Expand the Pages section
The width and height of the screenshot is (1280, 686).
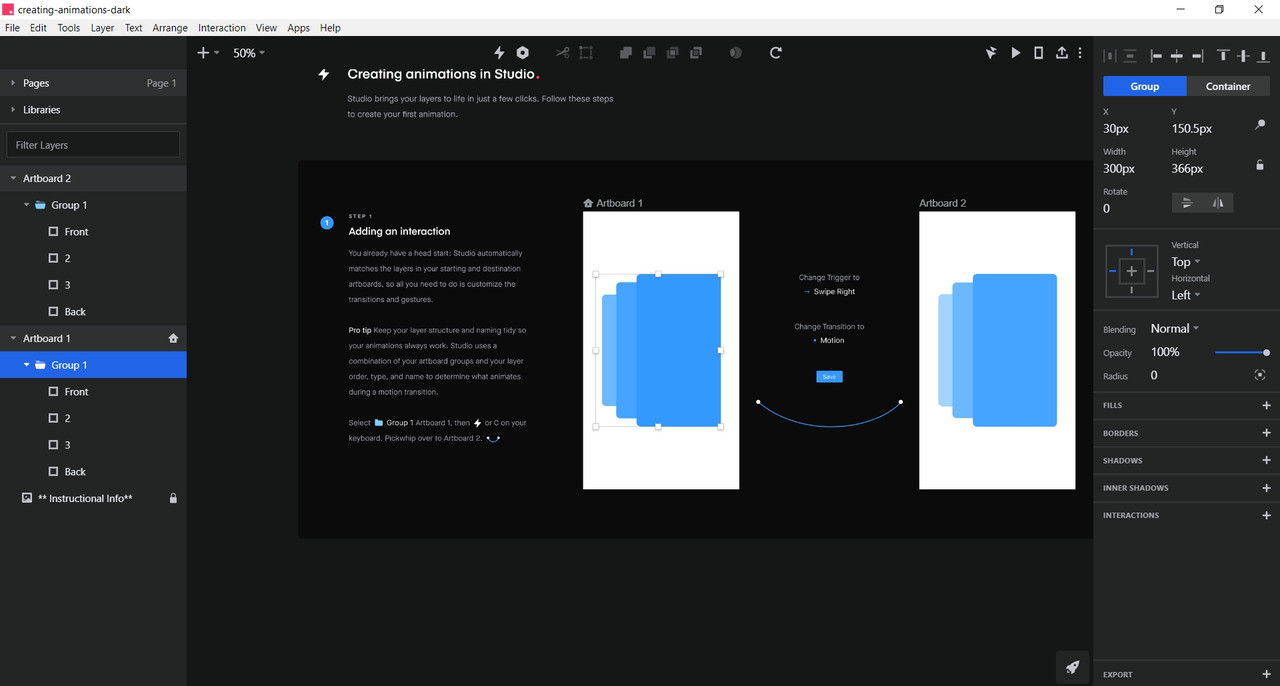tap(13, 83)
